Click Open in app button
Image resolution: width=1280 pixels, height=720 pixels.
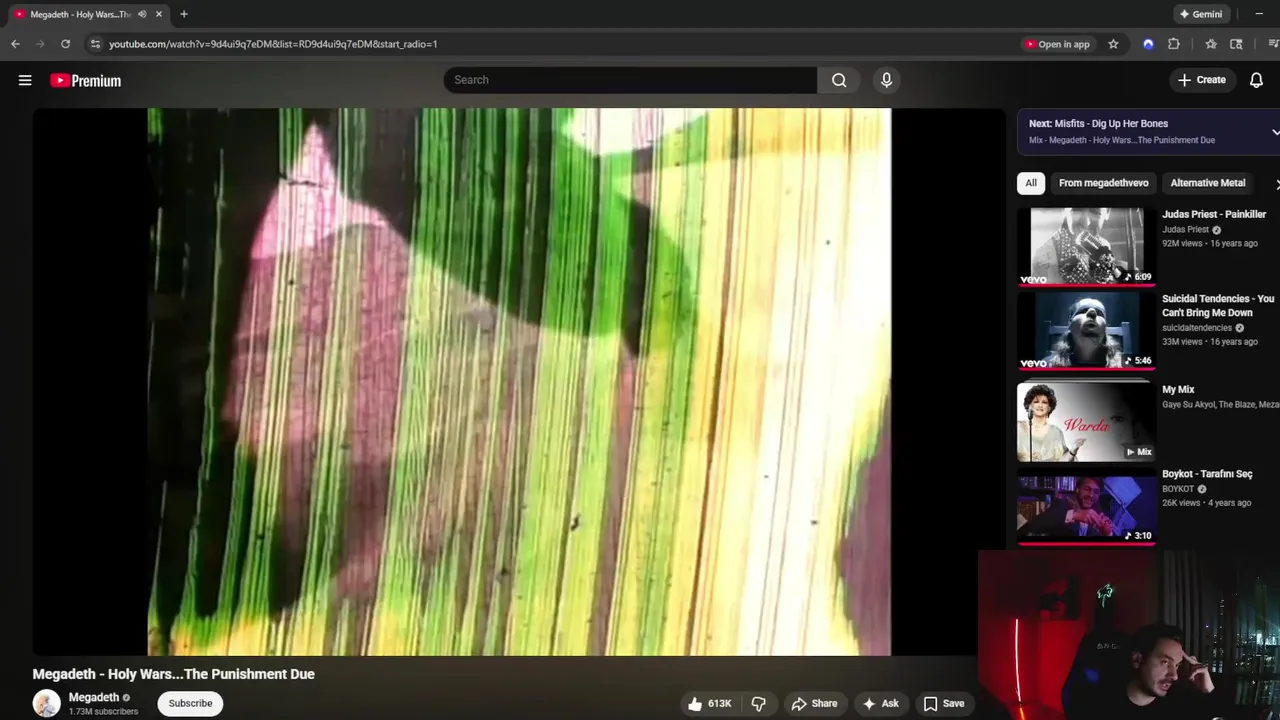point(1057,44)
